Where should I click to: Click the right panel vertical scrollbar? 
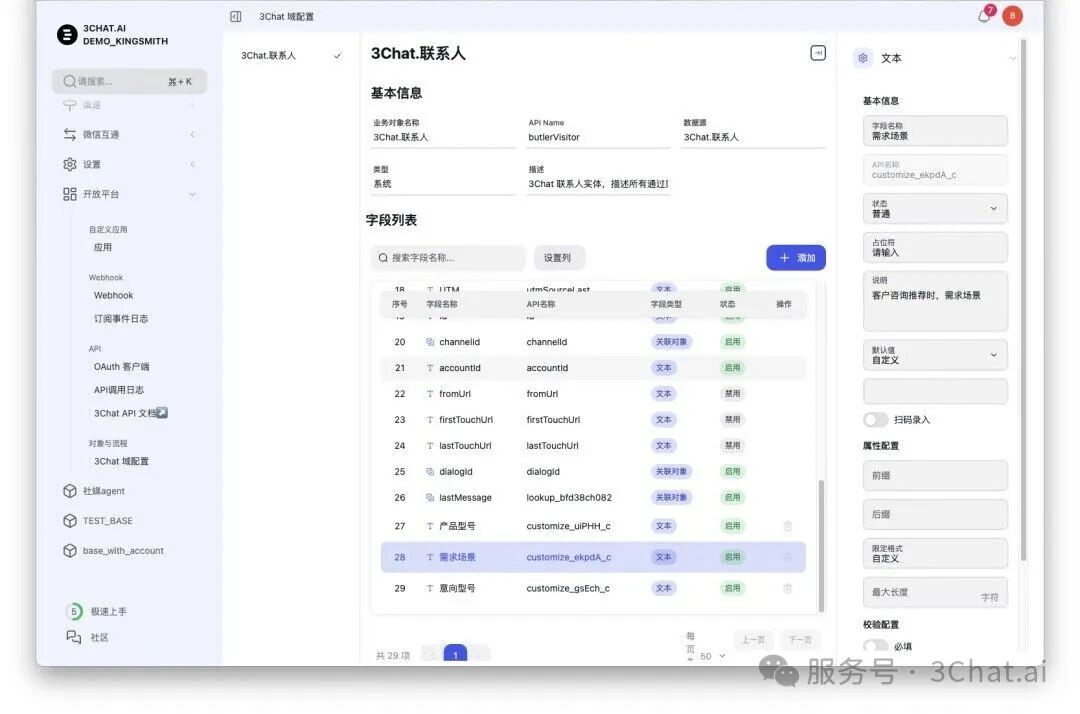coord(1023,300)
